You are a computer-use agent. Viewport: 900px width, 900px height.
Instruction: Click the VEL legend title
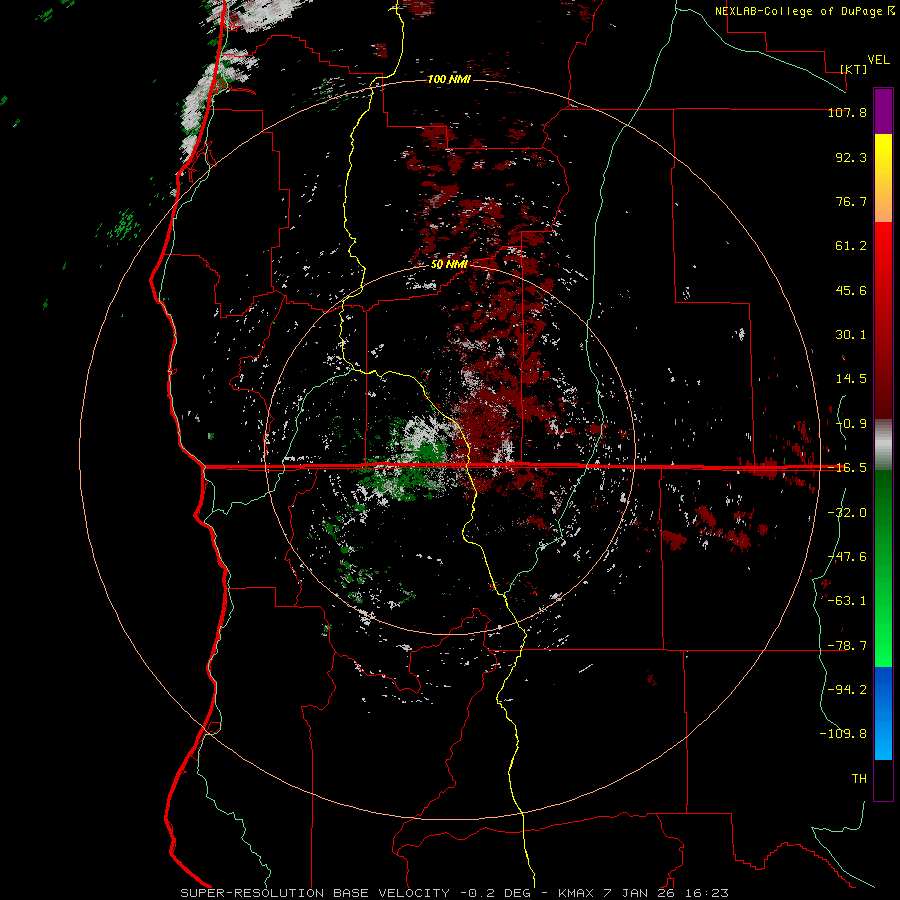tap(878, 60)
